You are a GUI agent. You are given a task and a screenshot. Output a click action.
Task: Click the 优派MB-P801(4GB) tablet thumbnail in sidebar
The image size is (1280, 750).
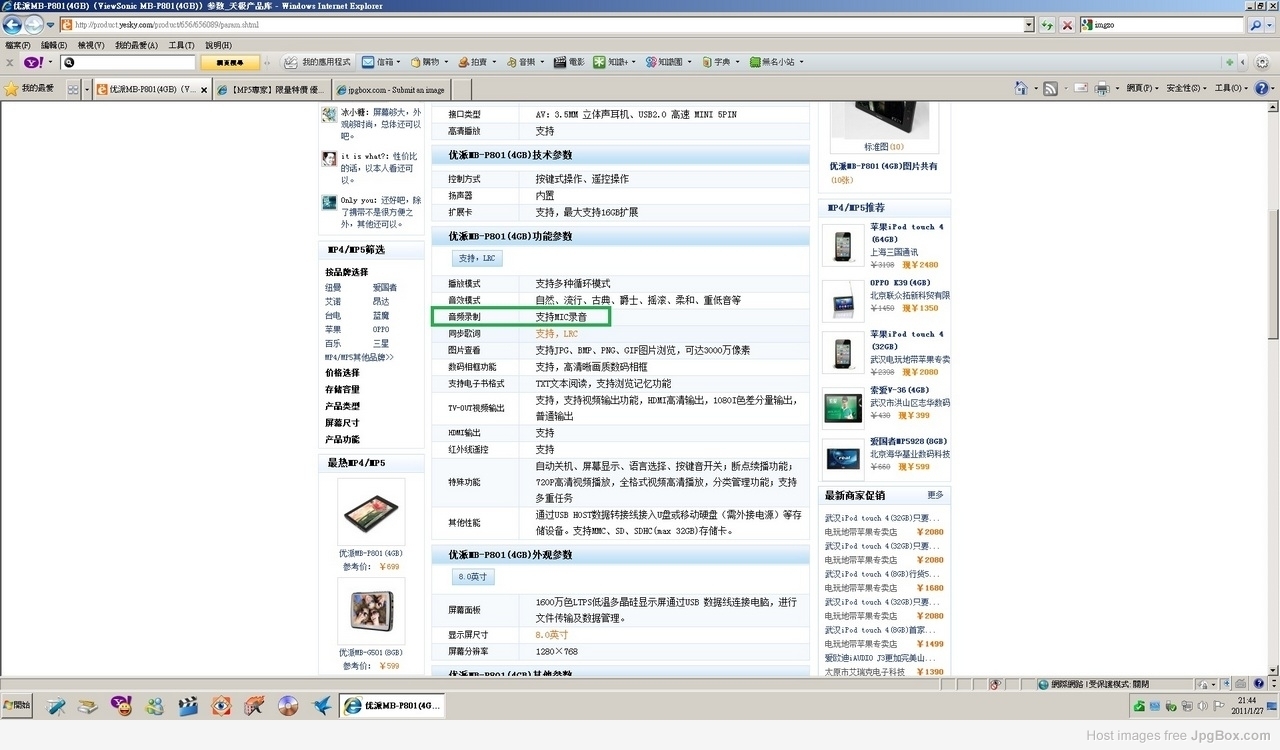(x=371, y=512)
